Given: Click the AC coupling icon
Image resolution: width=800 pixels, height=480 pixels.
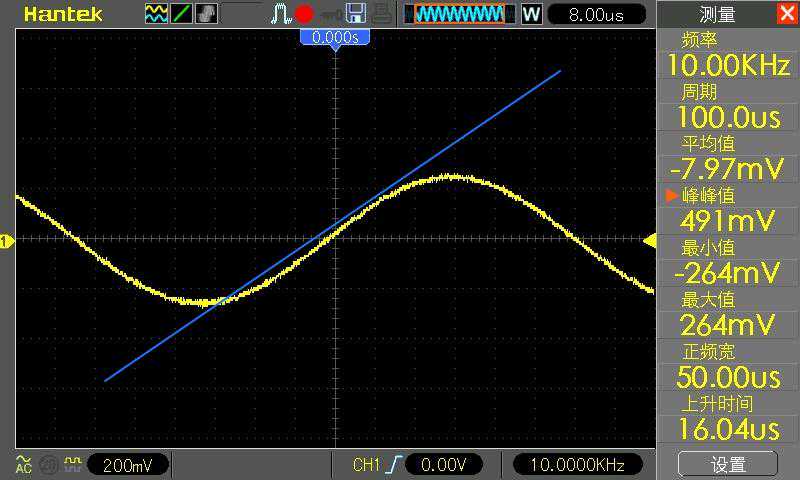Looking at the screenshot, I should coord(23,464).
